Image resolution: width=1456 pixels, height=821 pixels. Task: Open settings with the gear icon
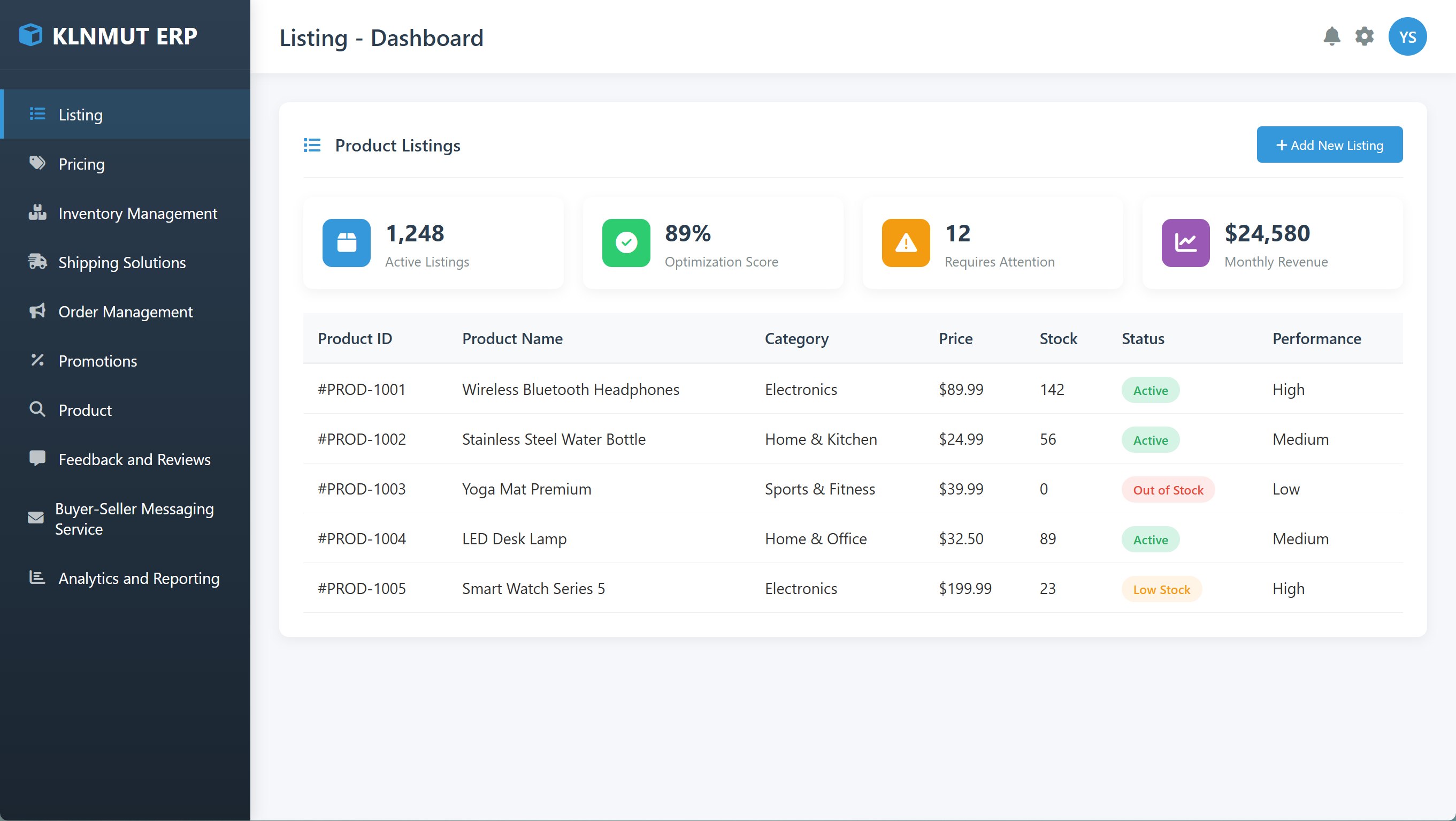(x=1365, y=36)
